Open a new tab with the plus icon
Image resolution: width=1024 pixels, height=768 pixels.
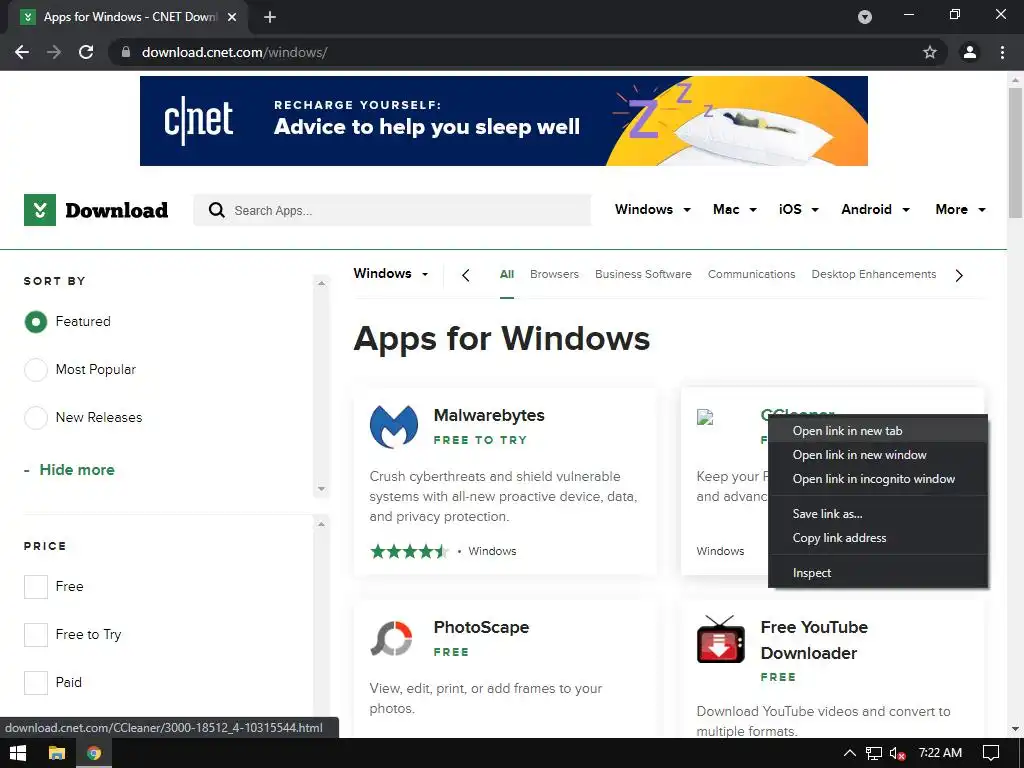[270, 17]
